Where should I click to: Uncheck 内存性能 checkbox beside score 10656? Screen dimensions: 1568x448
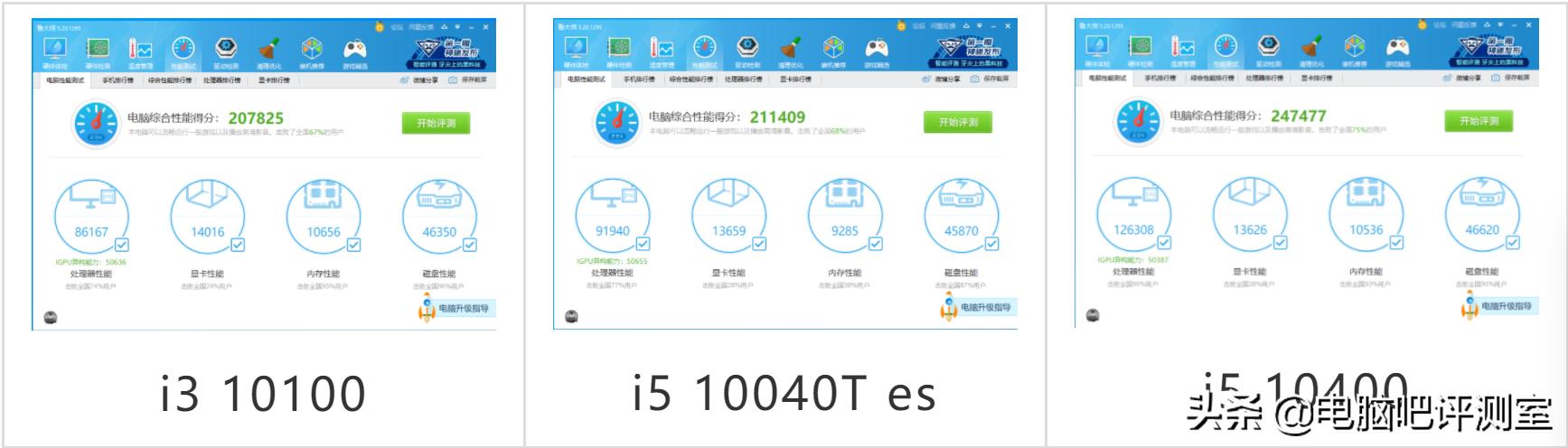353,245
